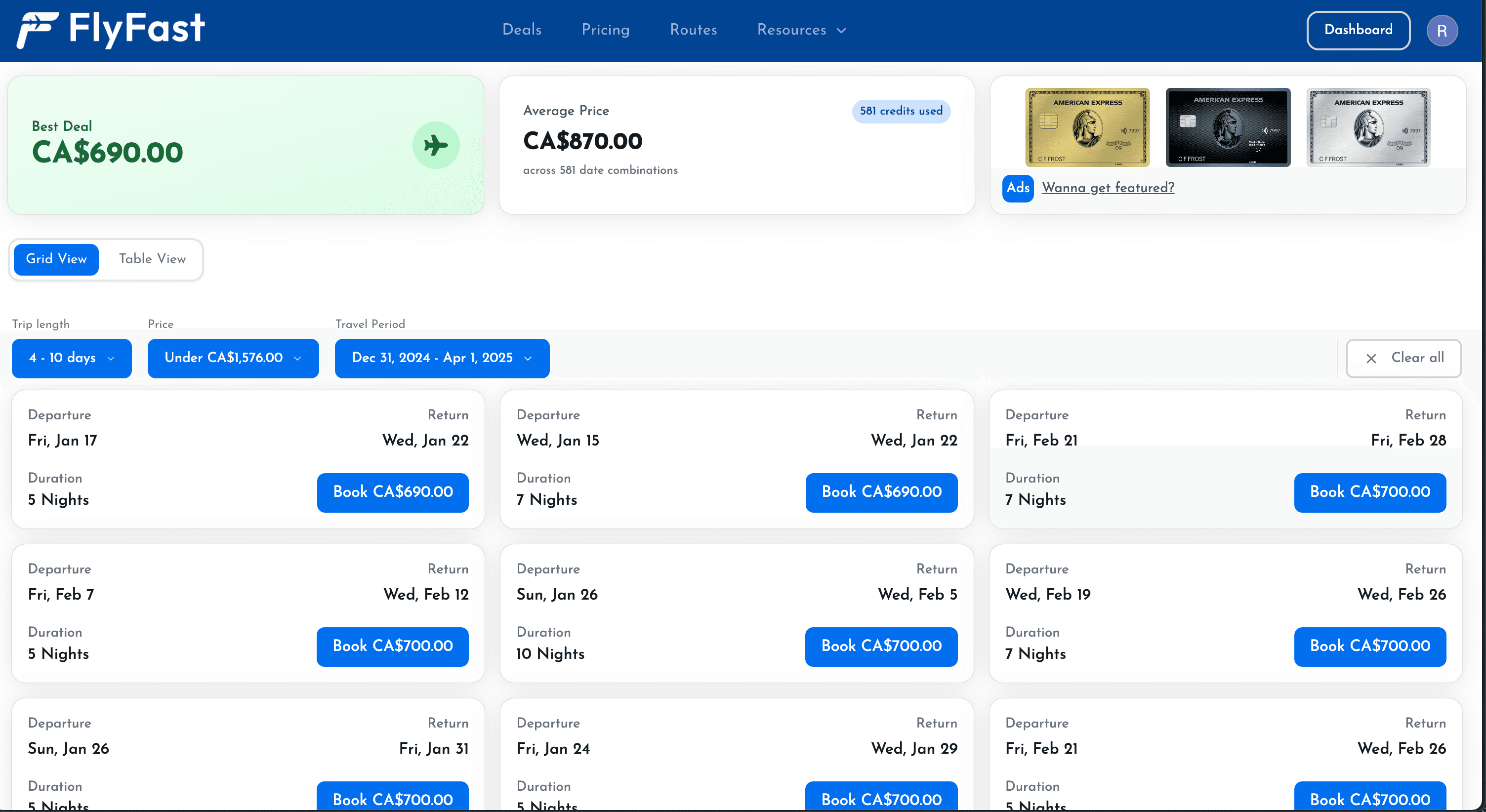Click the flight search airplane icon

(436, 145)
